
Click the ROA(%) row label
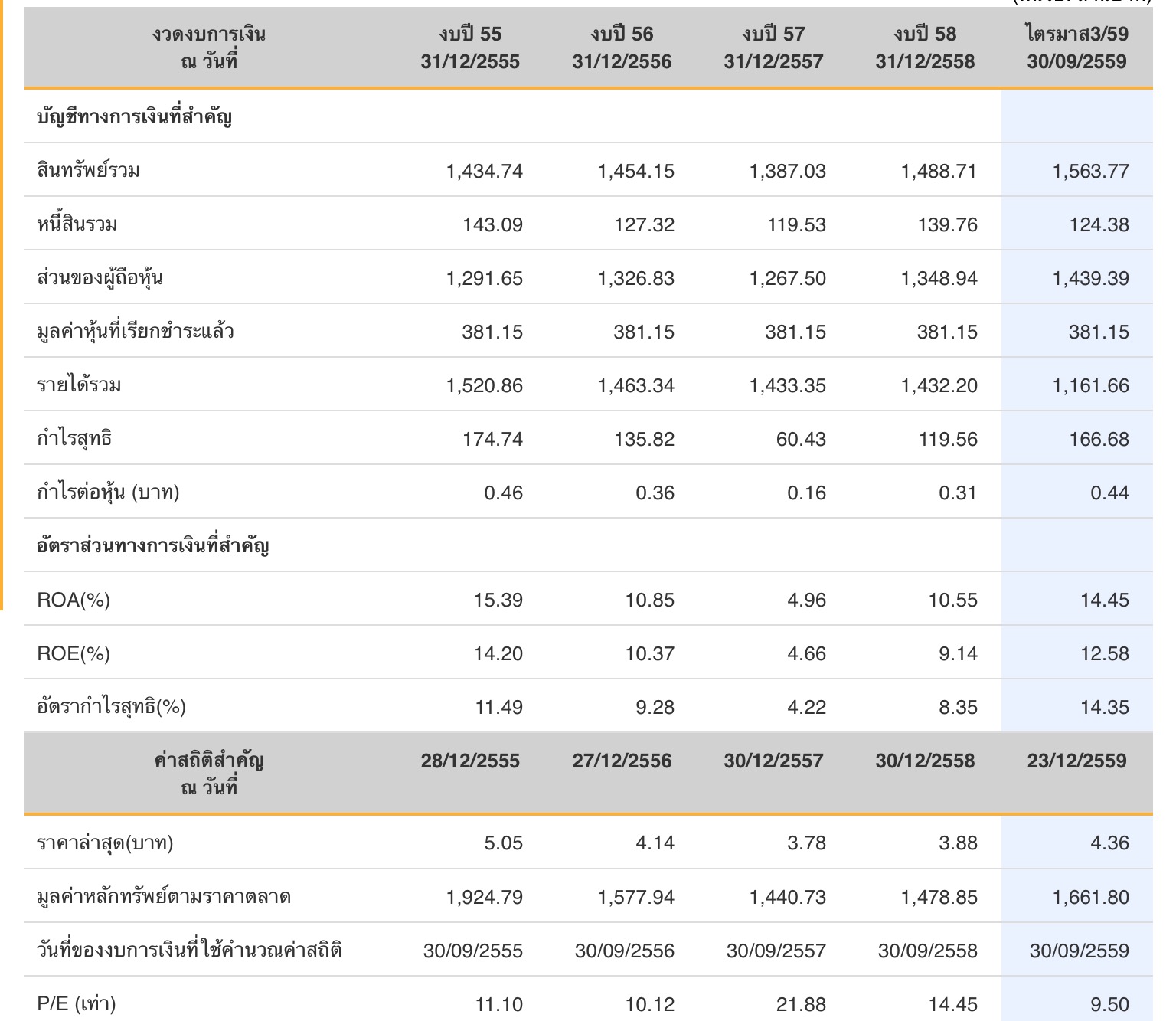[x=73, y=600]
